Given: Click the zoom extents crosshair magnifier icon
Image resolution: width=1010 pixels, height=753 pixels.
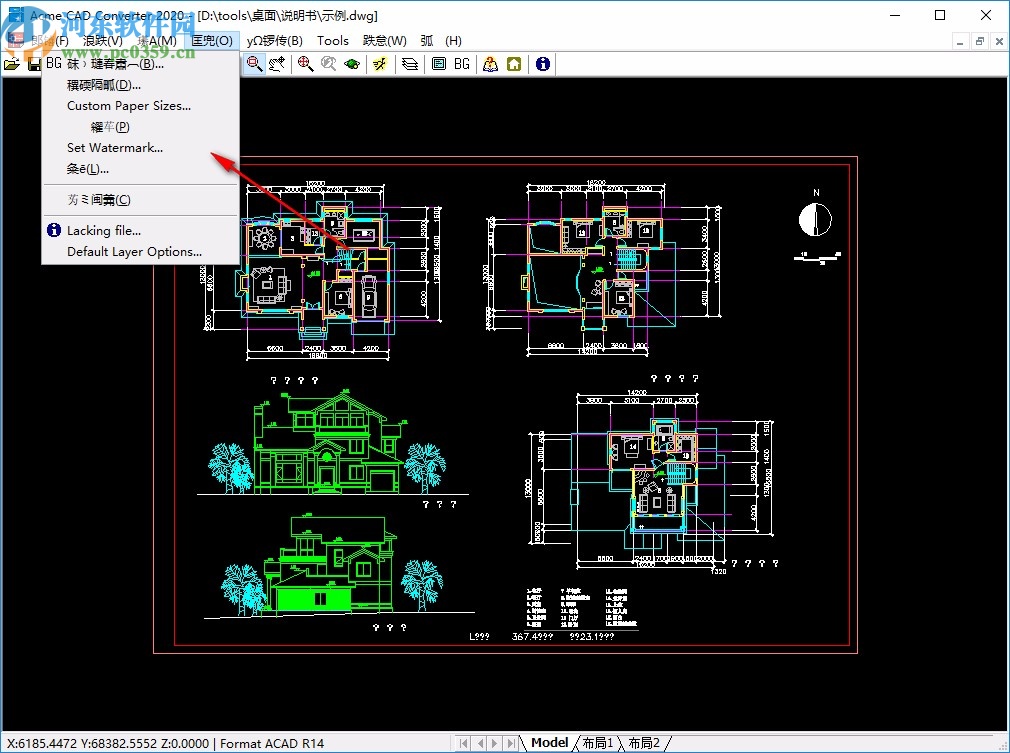Looking at the screenshot, I should click(x=305, y=64).
